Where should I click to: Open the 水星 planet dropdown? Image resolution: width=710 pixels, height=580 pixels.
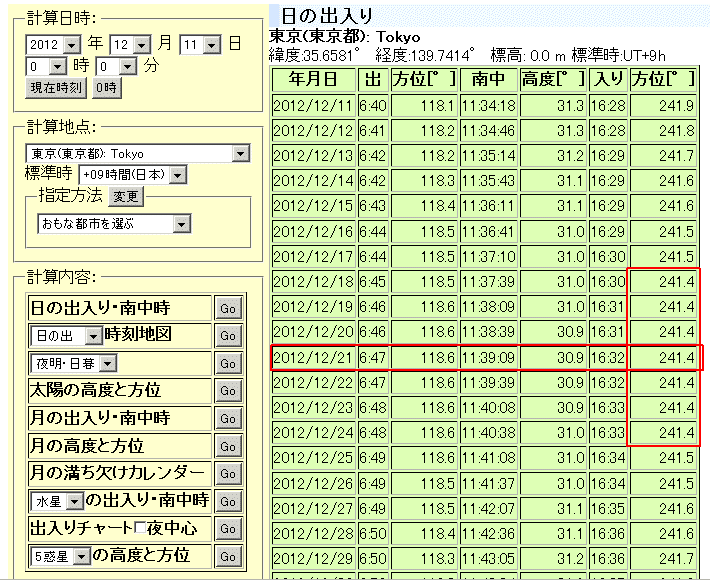(x=57, y=501)
